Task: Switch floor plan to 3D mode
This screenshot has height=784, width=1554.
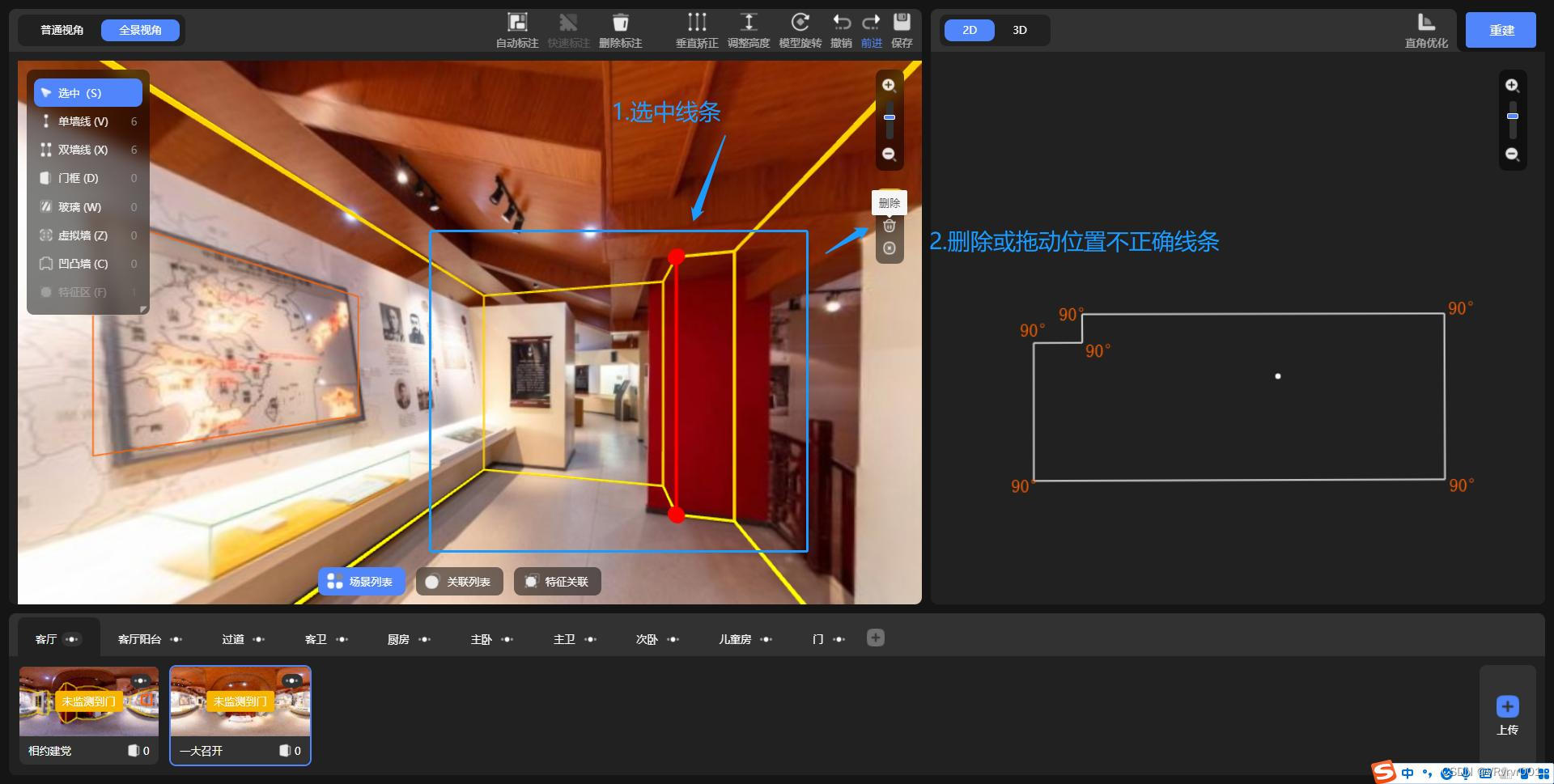Action: [1020, 30]
